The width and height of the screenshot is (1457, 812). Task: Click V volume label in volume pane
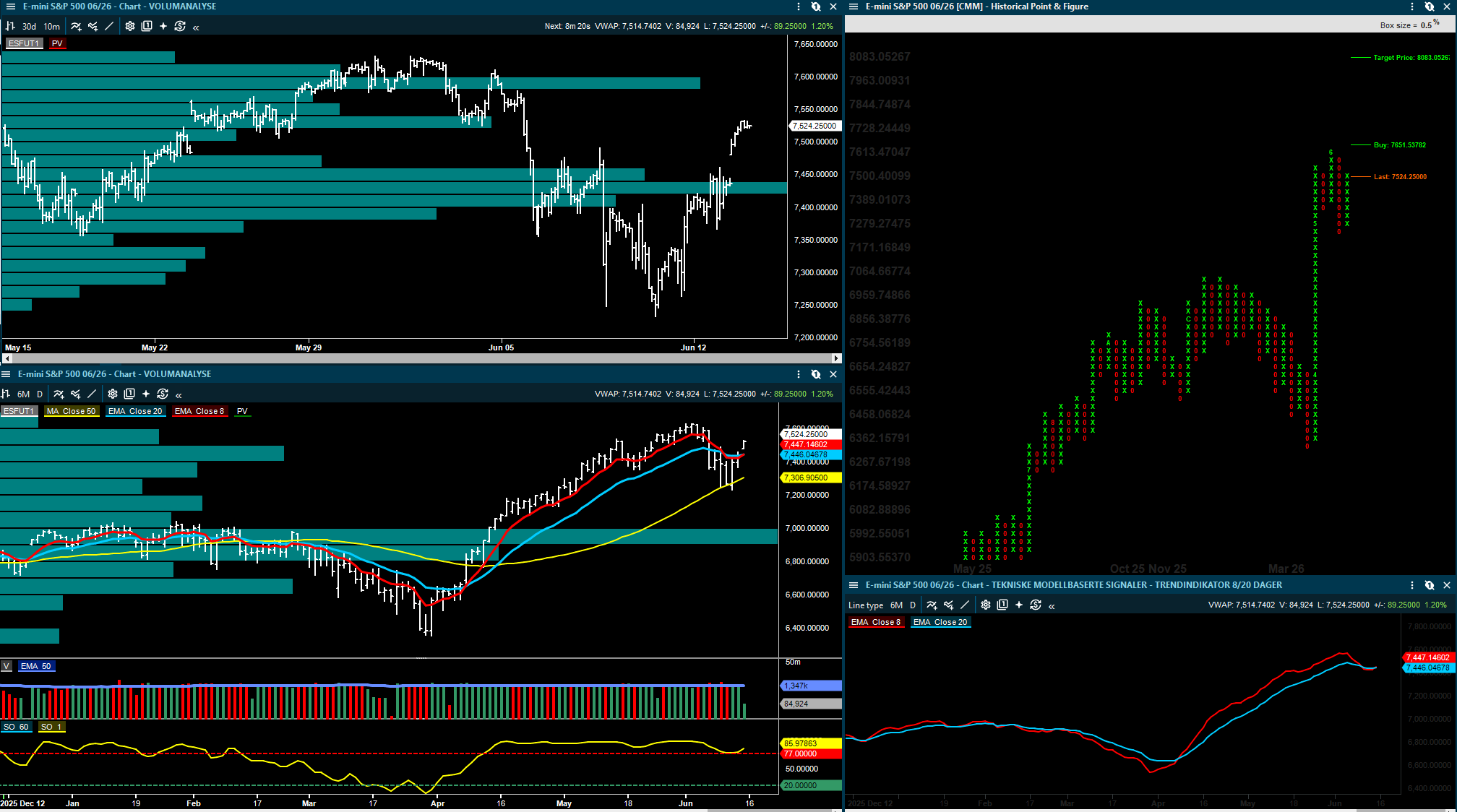coord(7,666)
